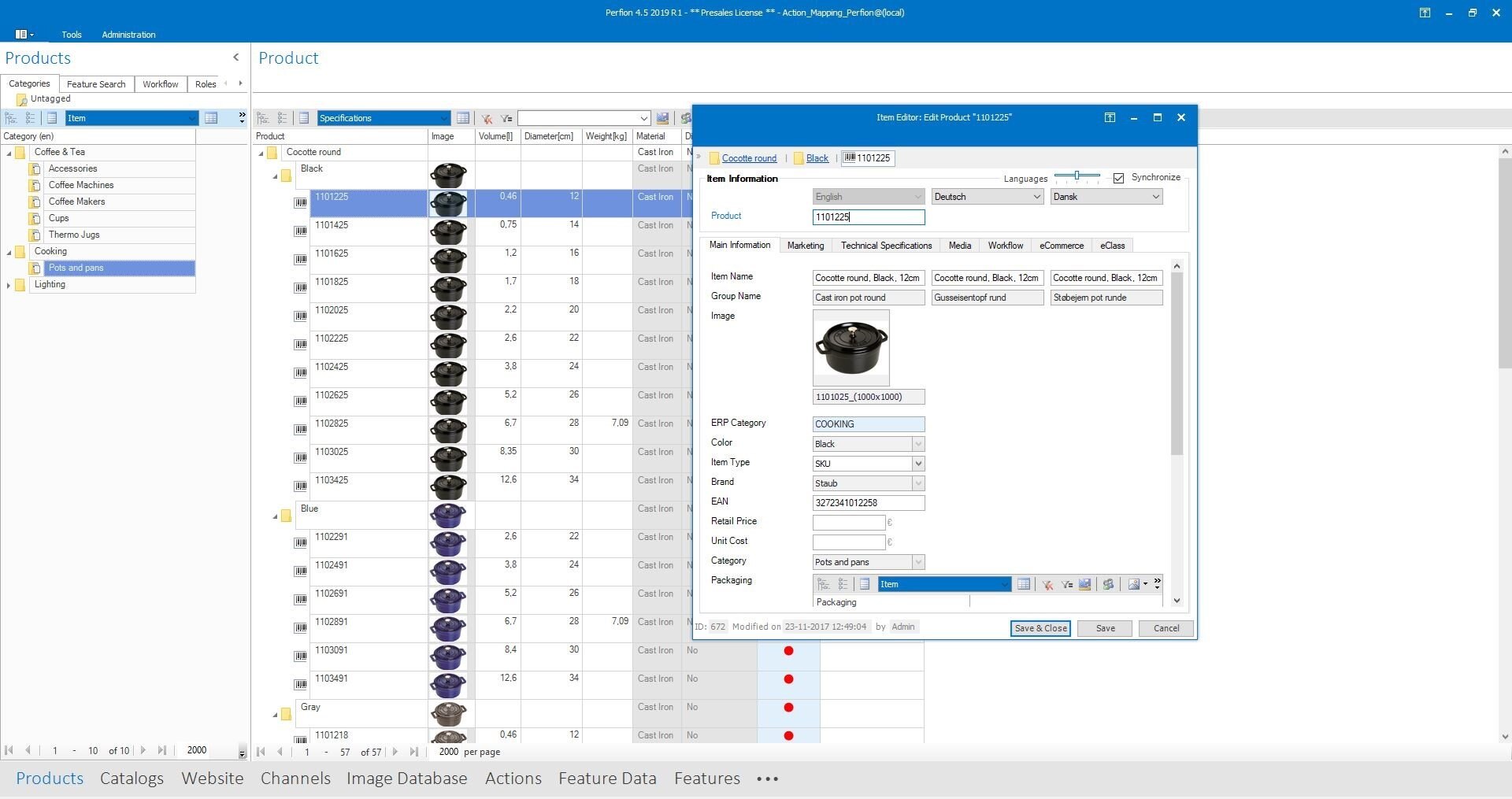
Task: Select the Pots and pans category in the tree
Action: tap(76, 268)
